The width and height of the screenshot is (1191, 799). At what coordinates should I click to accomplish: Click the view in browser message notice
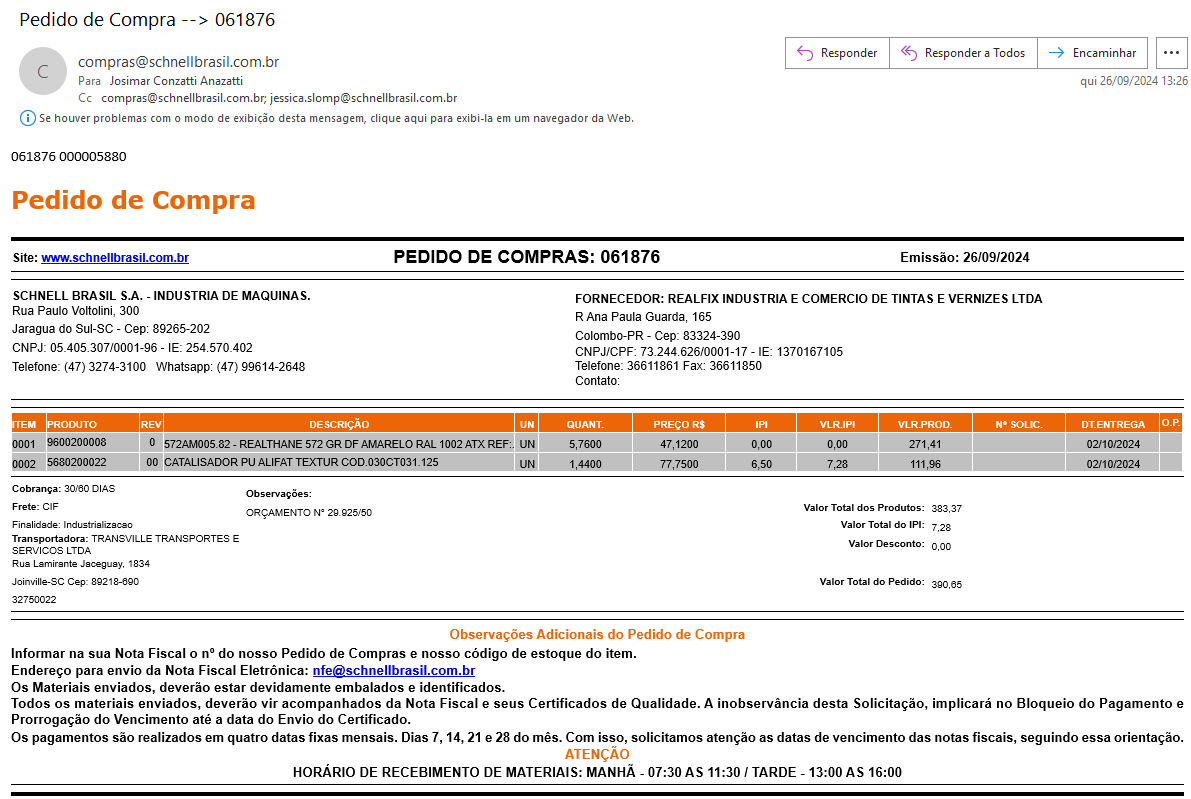[x=336, y=118]
